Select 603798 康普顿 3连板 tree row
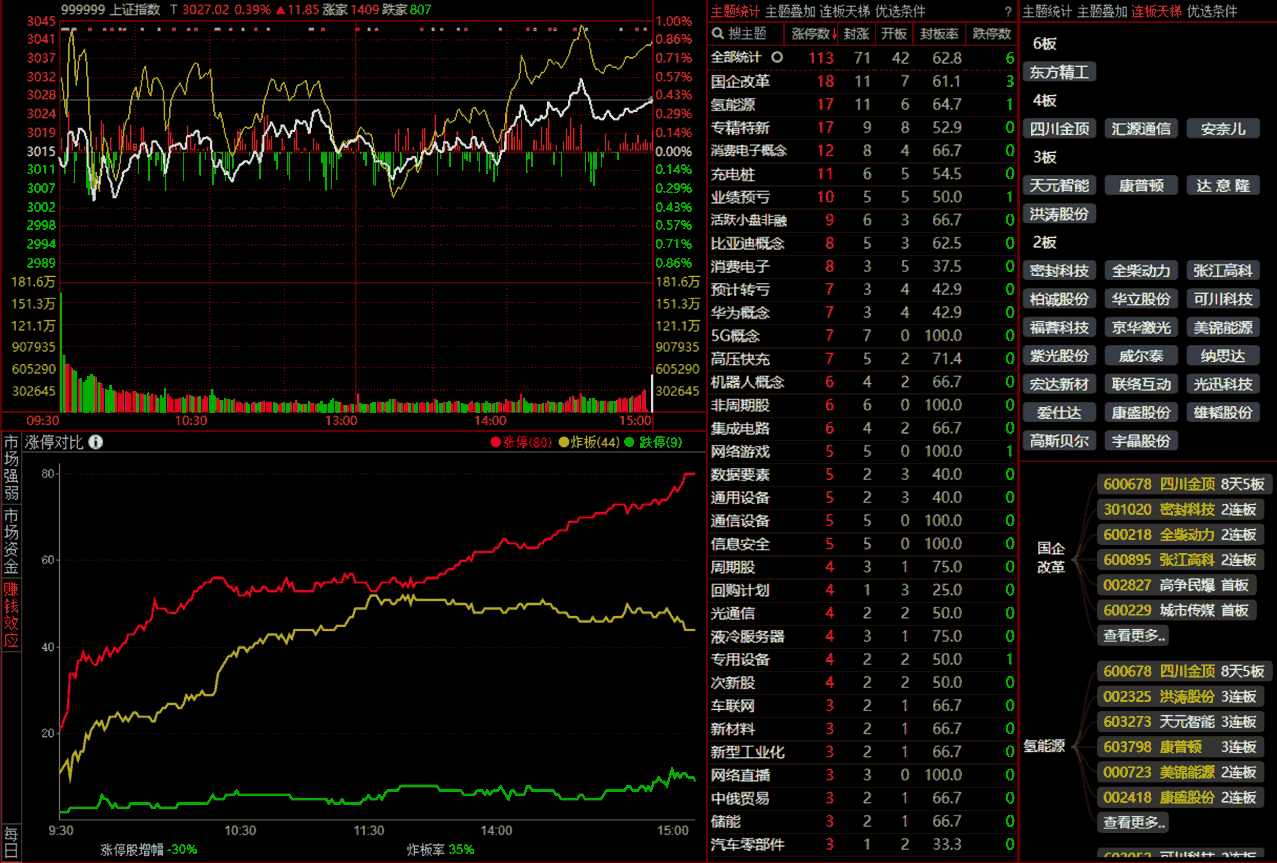This screenshot has width=1277, height=863. pyautogui.click(x=1180, y=747)
